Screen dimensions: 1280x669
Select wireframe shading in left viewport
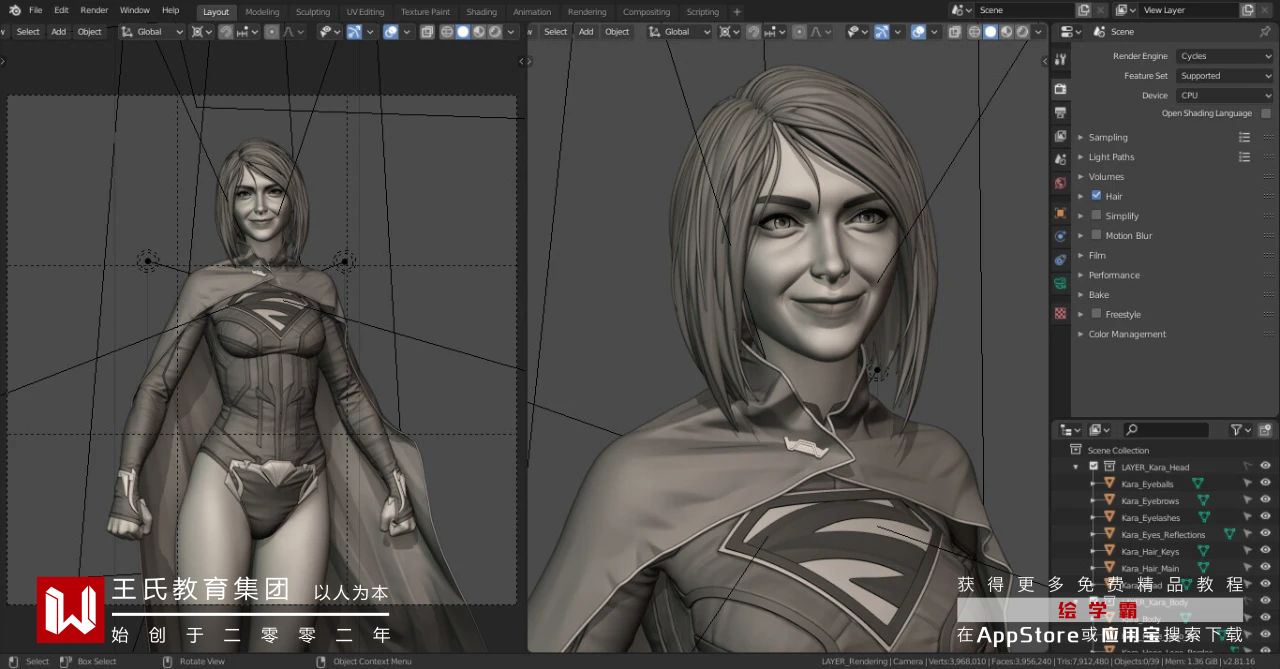coord(446,32)
